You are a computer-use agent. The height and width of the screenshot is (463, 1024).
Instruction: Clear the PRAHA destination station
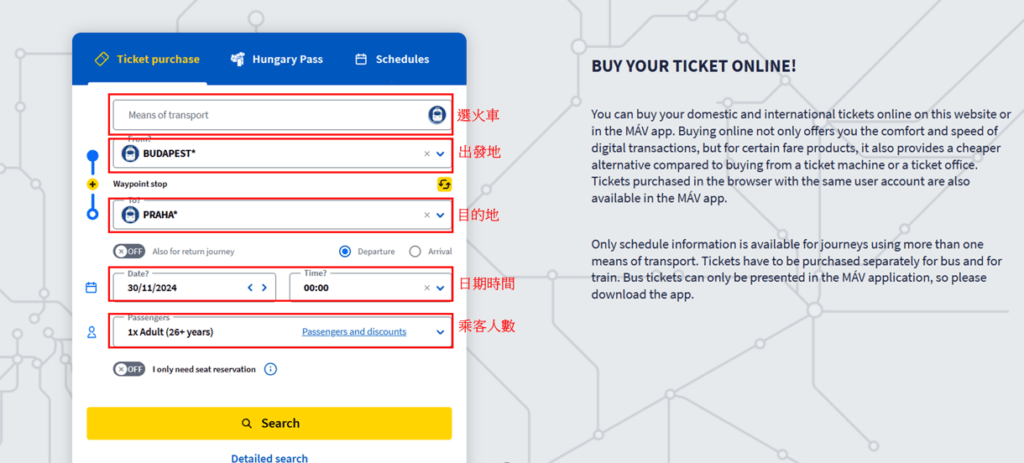[x=427, y=214]
